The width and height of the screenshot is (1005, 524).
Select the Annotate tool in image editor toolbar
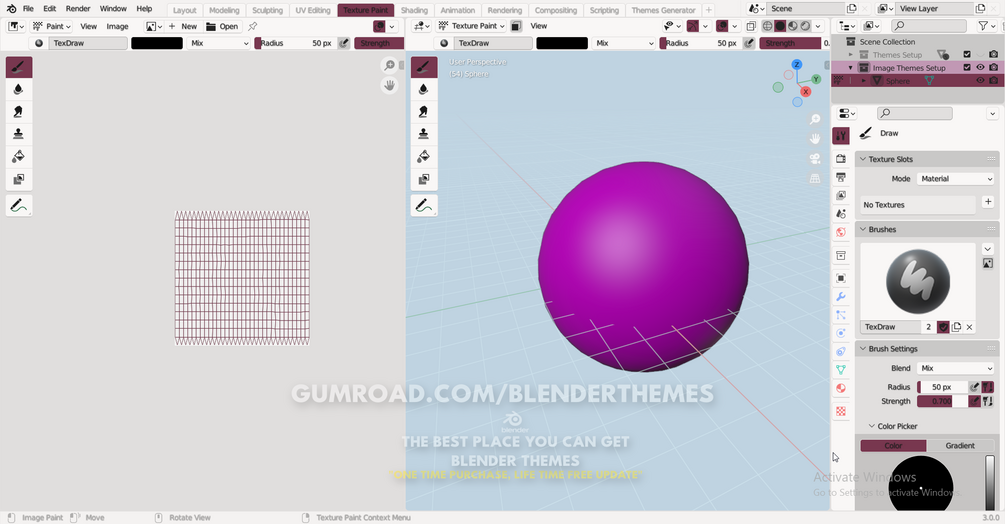[x=19, y=206]
